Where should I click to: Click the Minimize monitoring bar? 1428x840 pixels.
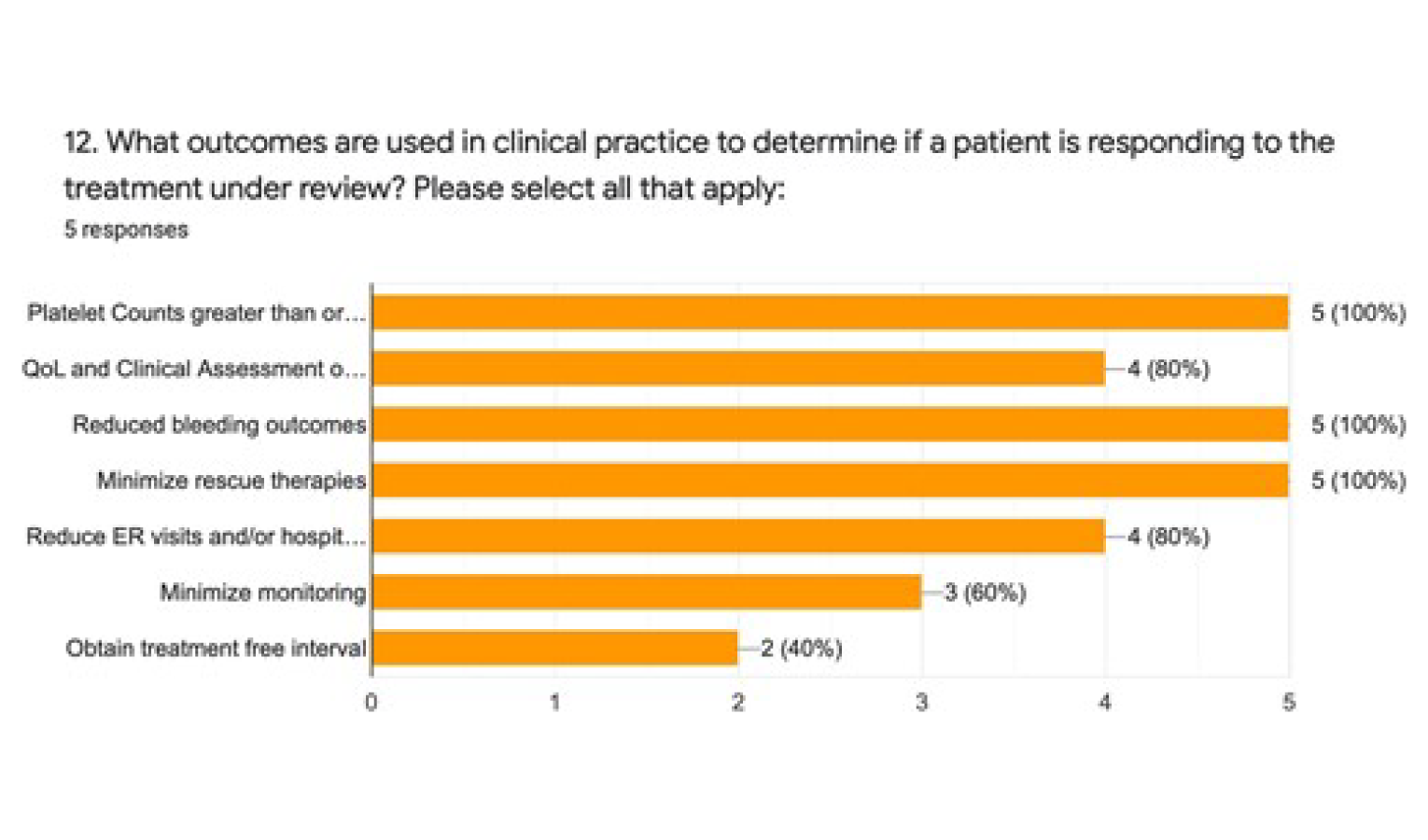(647, 593)
